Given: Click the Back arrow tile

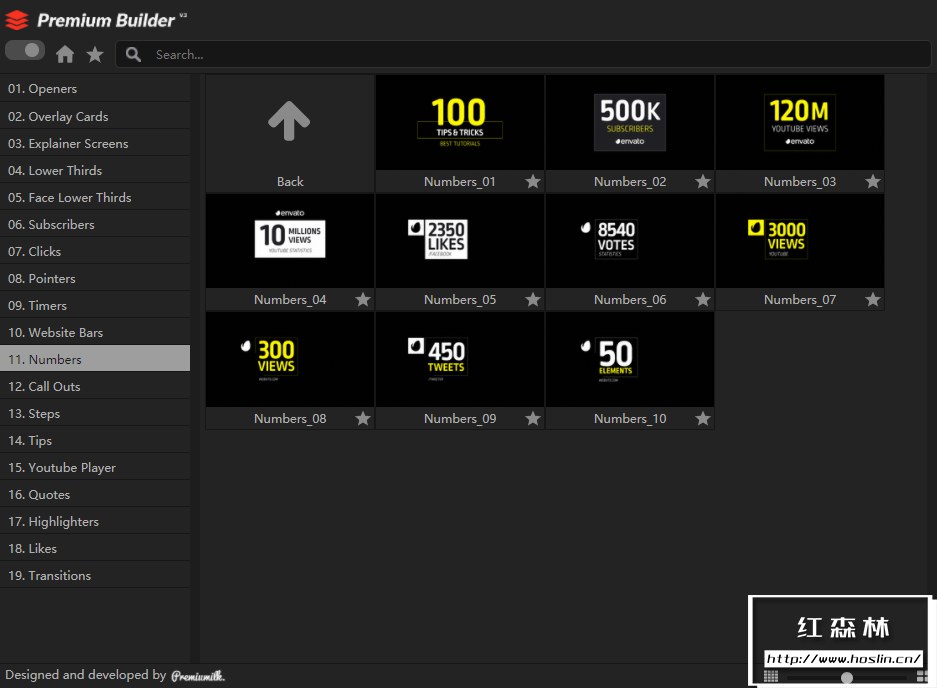Looking at the screenshot, I should 290,134.
